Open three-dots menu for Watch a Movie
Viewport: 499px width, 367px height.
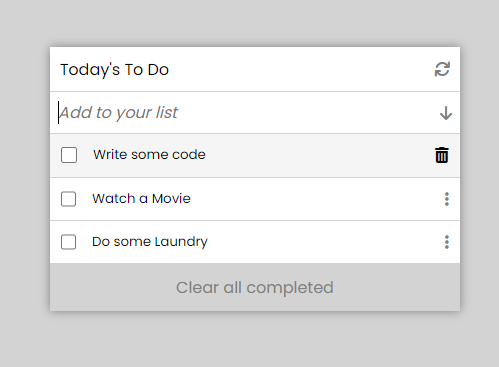(447, 199)
